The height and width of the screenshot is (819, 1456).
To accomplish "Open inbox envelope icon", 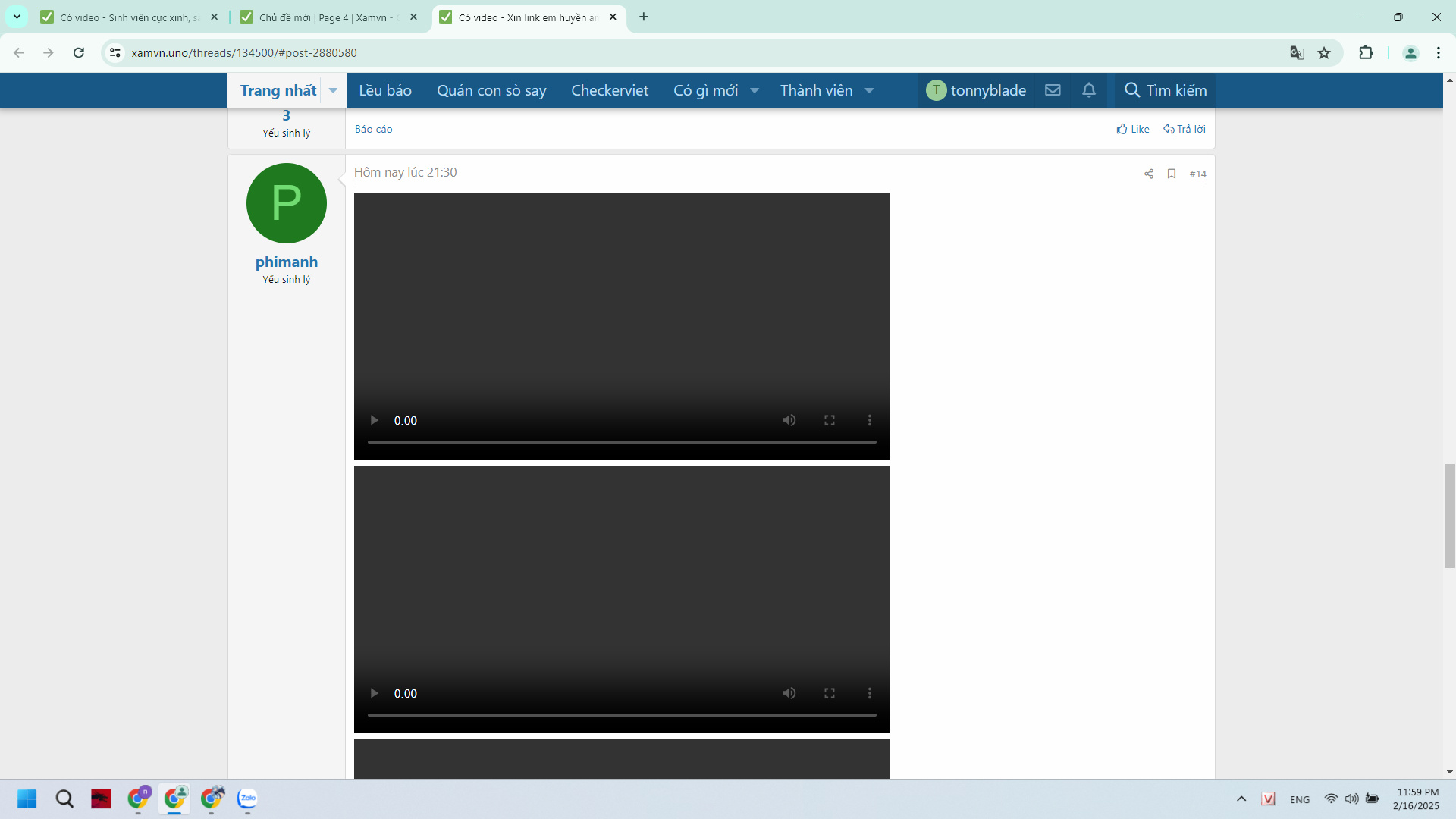I will tap(1053, 90).
